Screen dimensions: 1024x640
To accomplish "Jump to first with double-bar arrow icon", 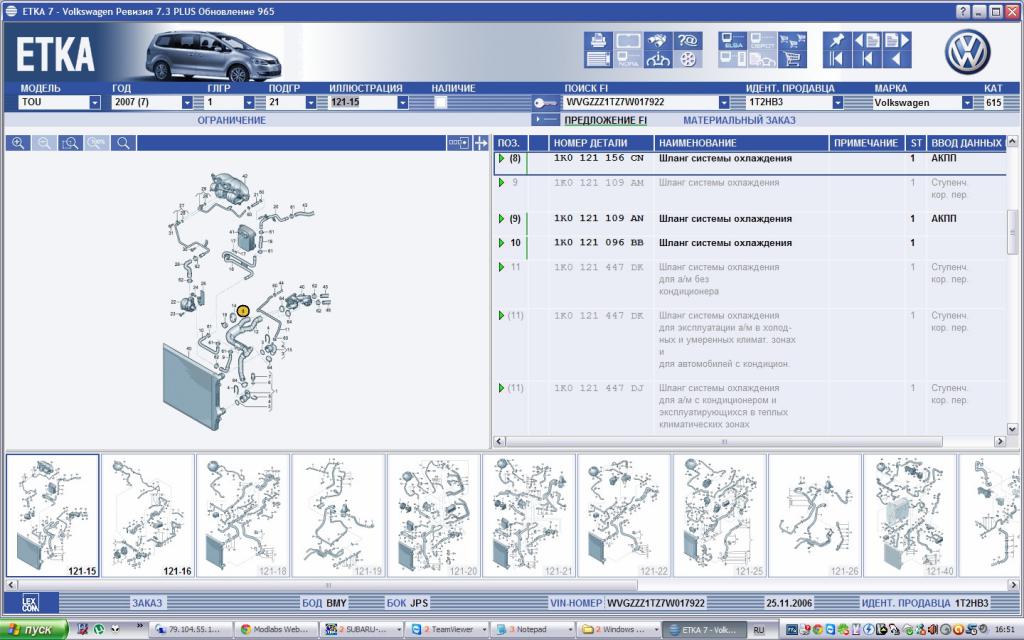I will (837, 59).
